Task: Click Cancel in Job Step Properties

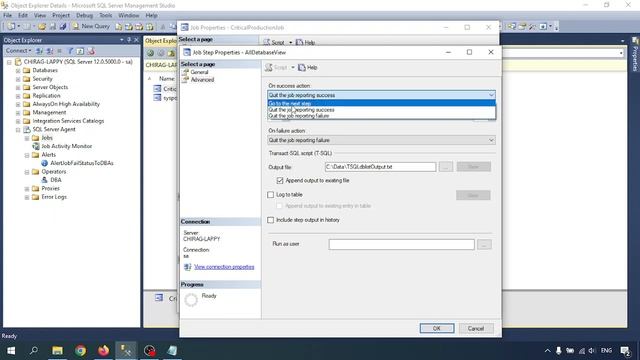Action: [x=476, y=329]
